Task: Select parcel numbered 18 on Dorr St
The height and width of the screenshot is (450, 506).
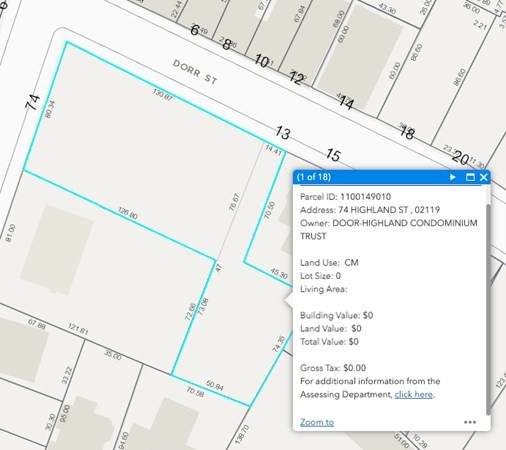Action: [407, 133]
